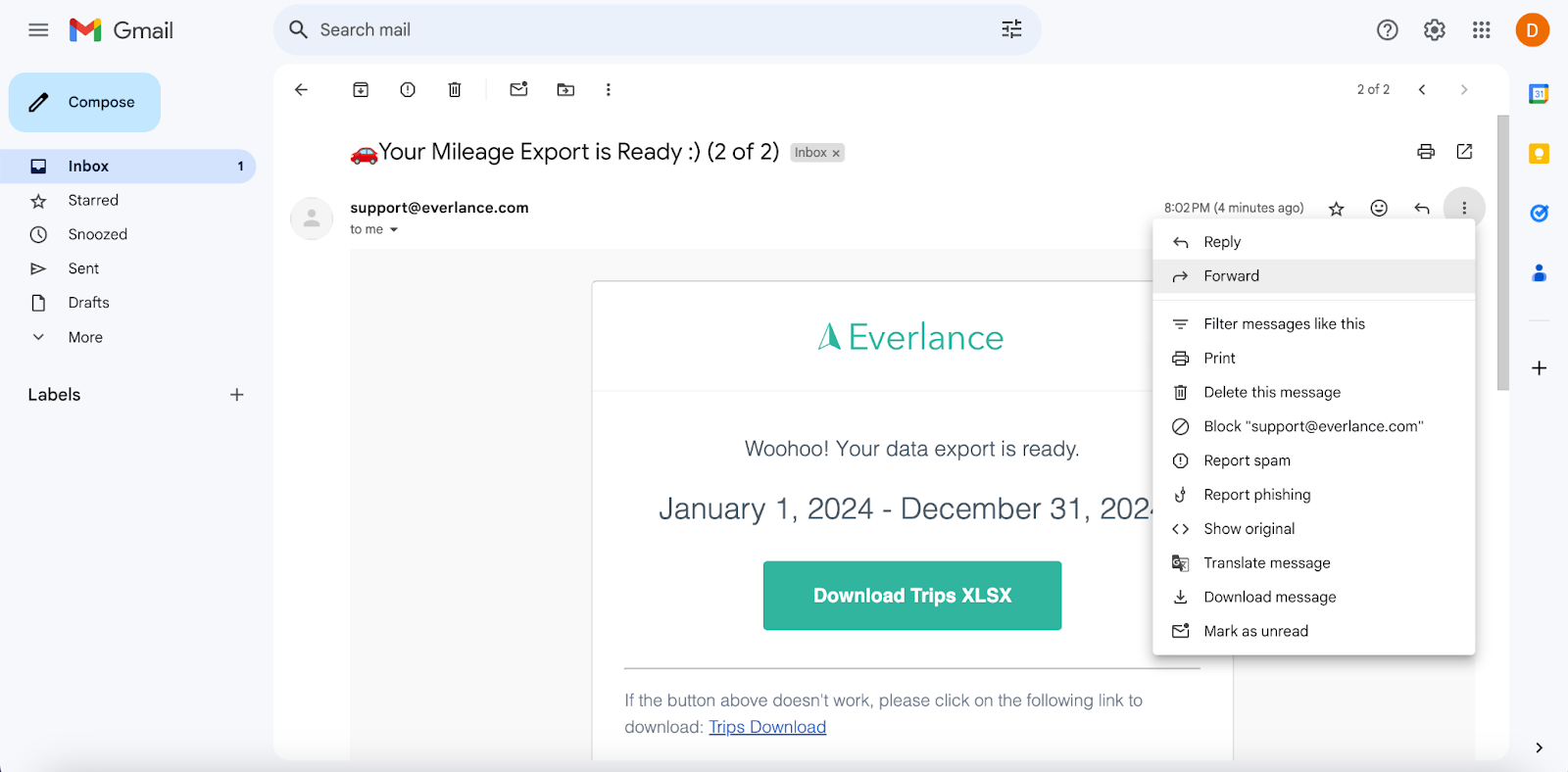The height and width of the screenshot is (772, 1568).
Task: Add an emoji reaction to the message
Action: click(x=1379, y=208)
